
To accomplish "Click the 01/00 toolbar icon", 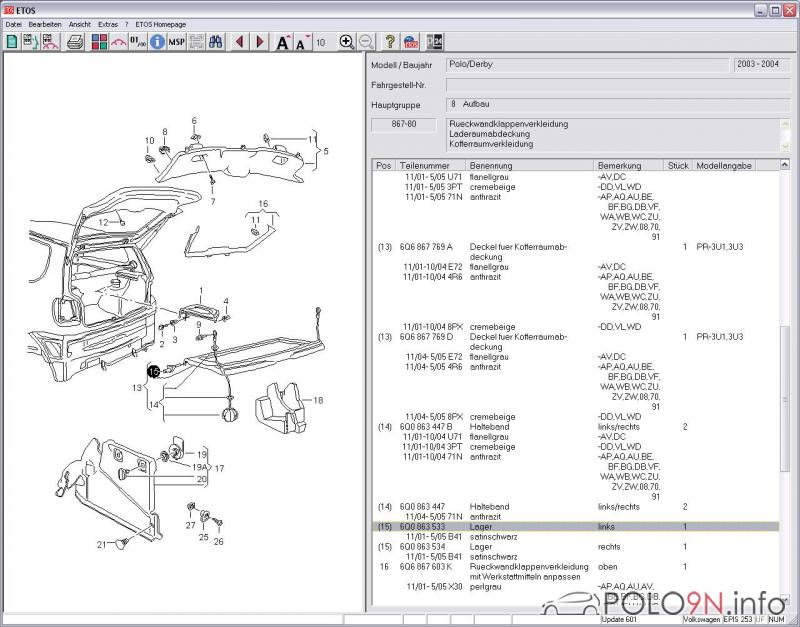I will (x=138, y=42).
